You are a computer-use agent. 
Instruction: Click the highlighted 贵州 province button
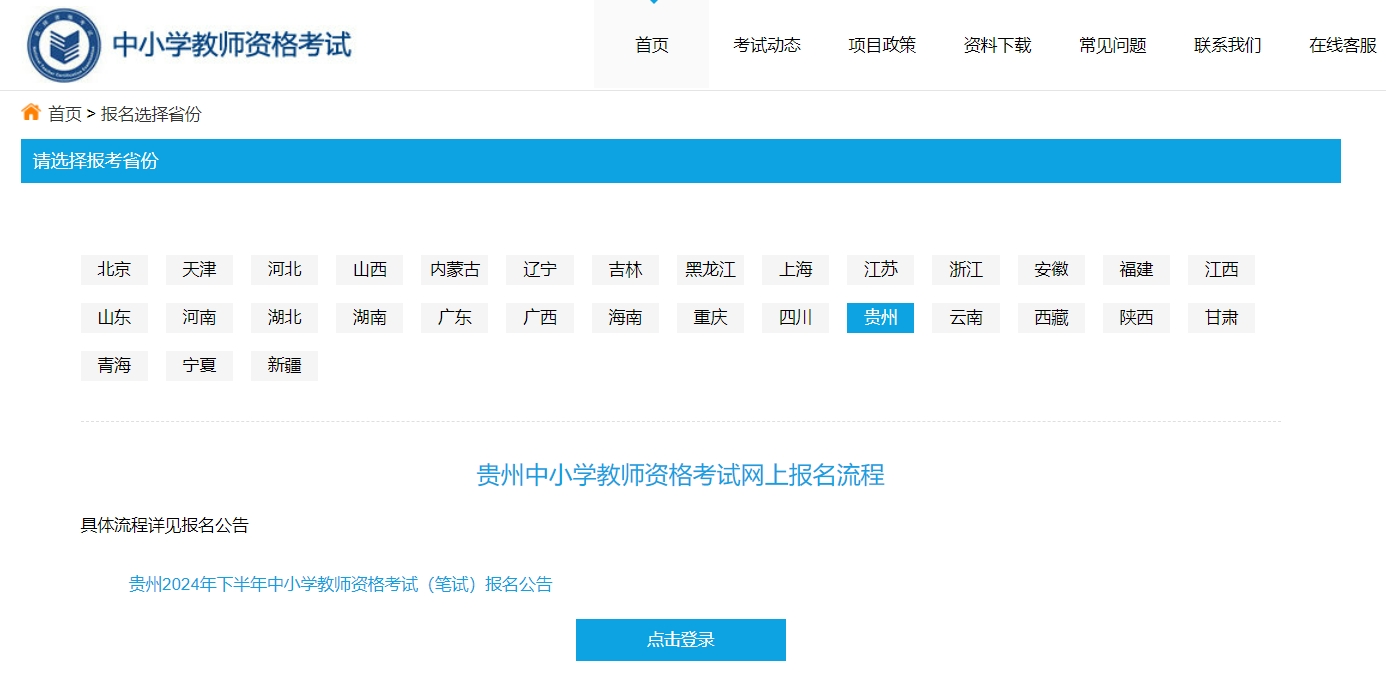pos(880,318)
